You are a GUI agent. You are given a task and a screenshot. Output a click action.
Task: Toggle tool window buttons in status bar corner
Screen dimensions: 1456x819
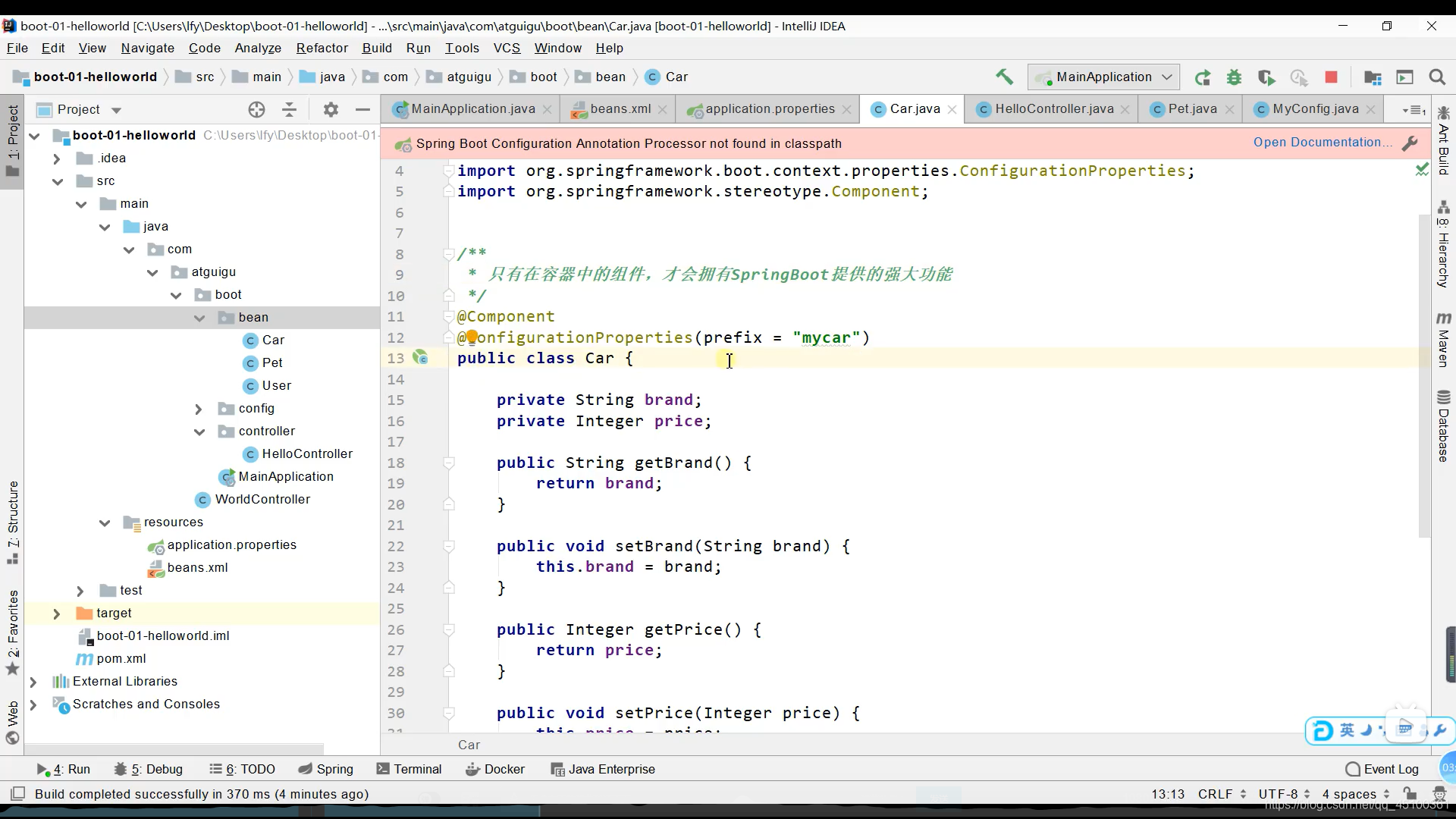pyautogui.click(x=17, y=794)
